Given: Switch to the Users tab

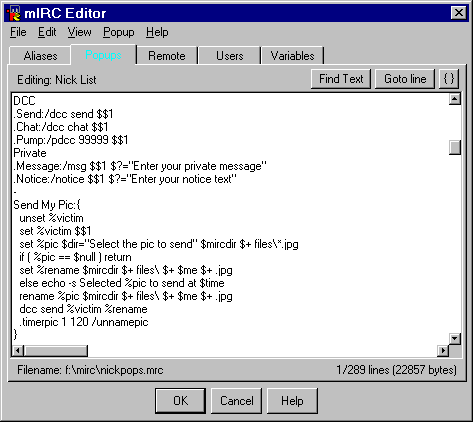Looking at the screenshot, I should [x=229, y=56].
